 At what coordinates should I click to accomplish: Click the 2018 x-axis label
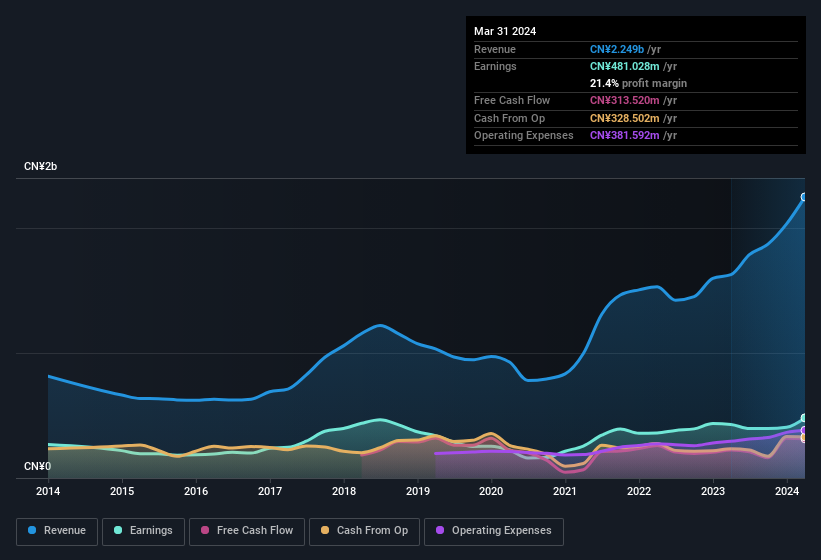coord(343,491)
